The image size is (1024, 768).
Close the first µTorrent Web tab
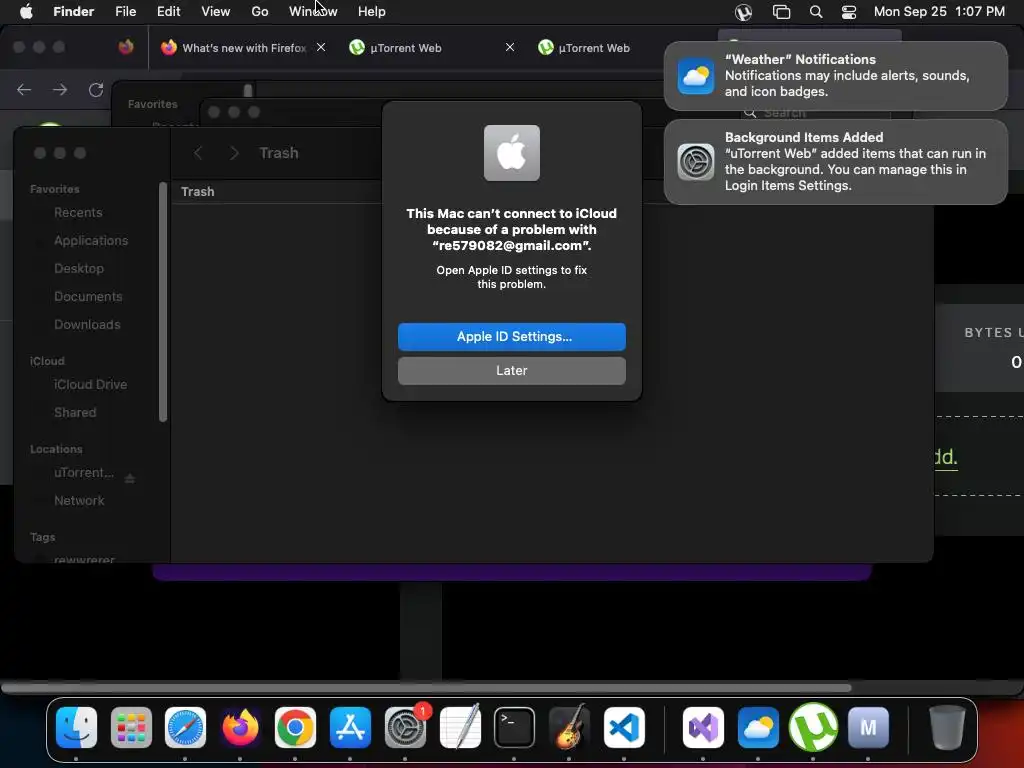(x=510, y=47)
